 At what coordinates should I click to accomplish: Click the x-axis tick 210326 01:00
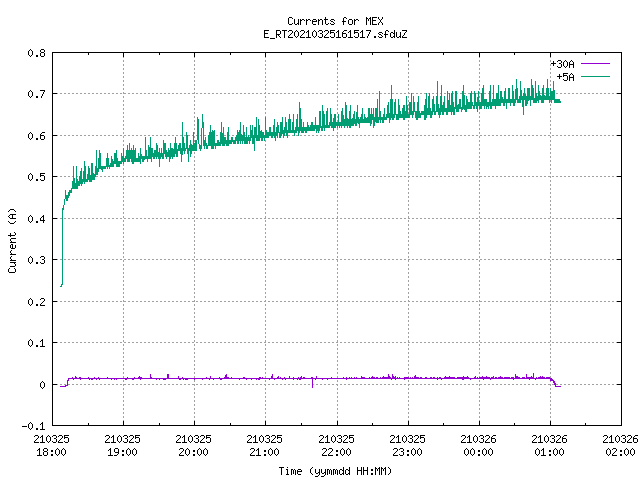pyautogui.click(x=549, y=445)
